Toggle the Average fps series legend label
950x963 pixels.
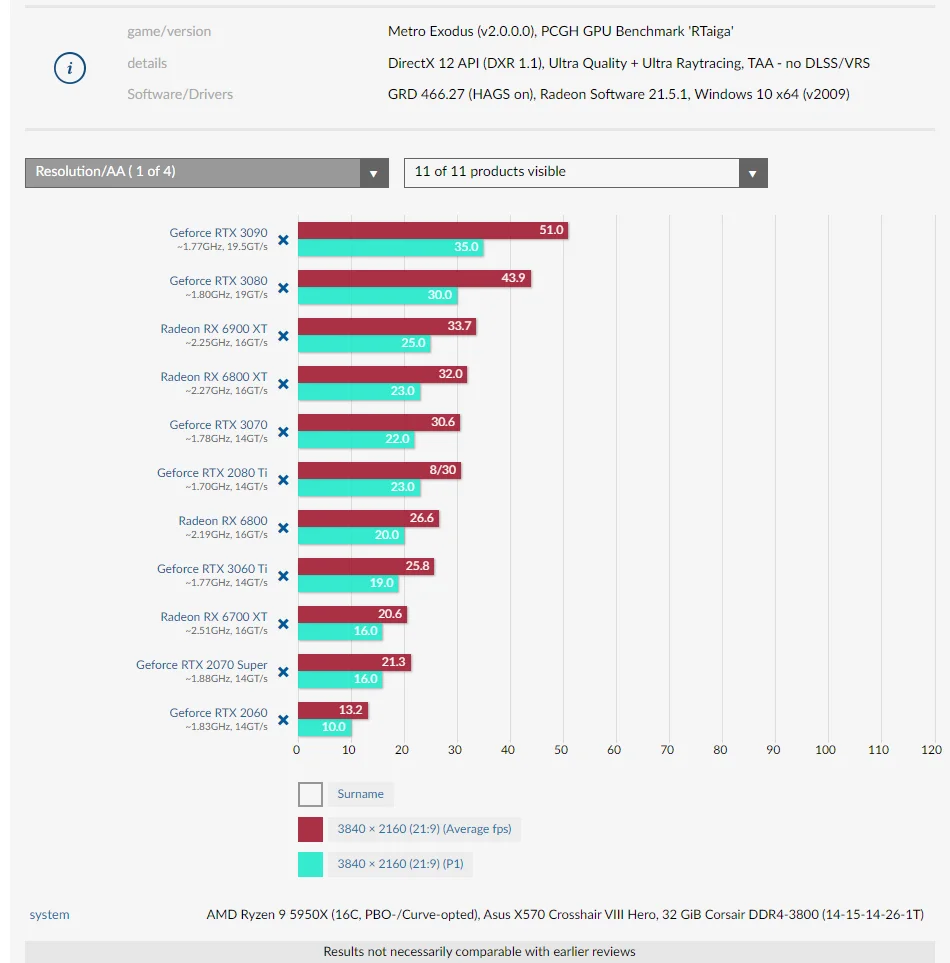pyautogui.click(x=424, y=829)
